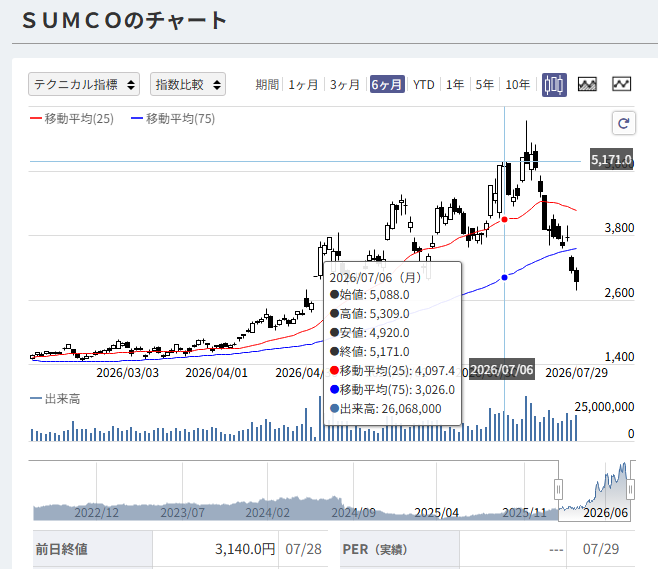Image resolution: width=658 pixels, height=569 pixels.
Task: Click the PER（実績） label
Action: [x=375, y=549]
